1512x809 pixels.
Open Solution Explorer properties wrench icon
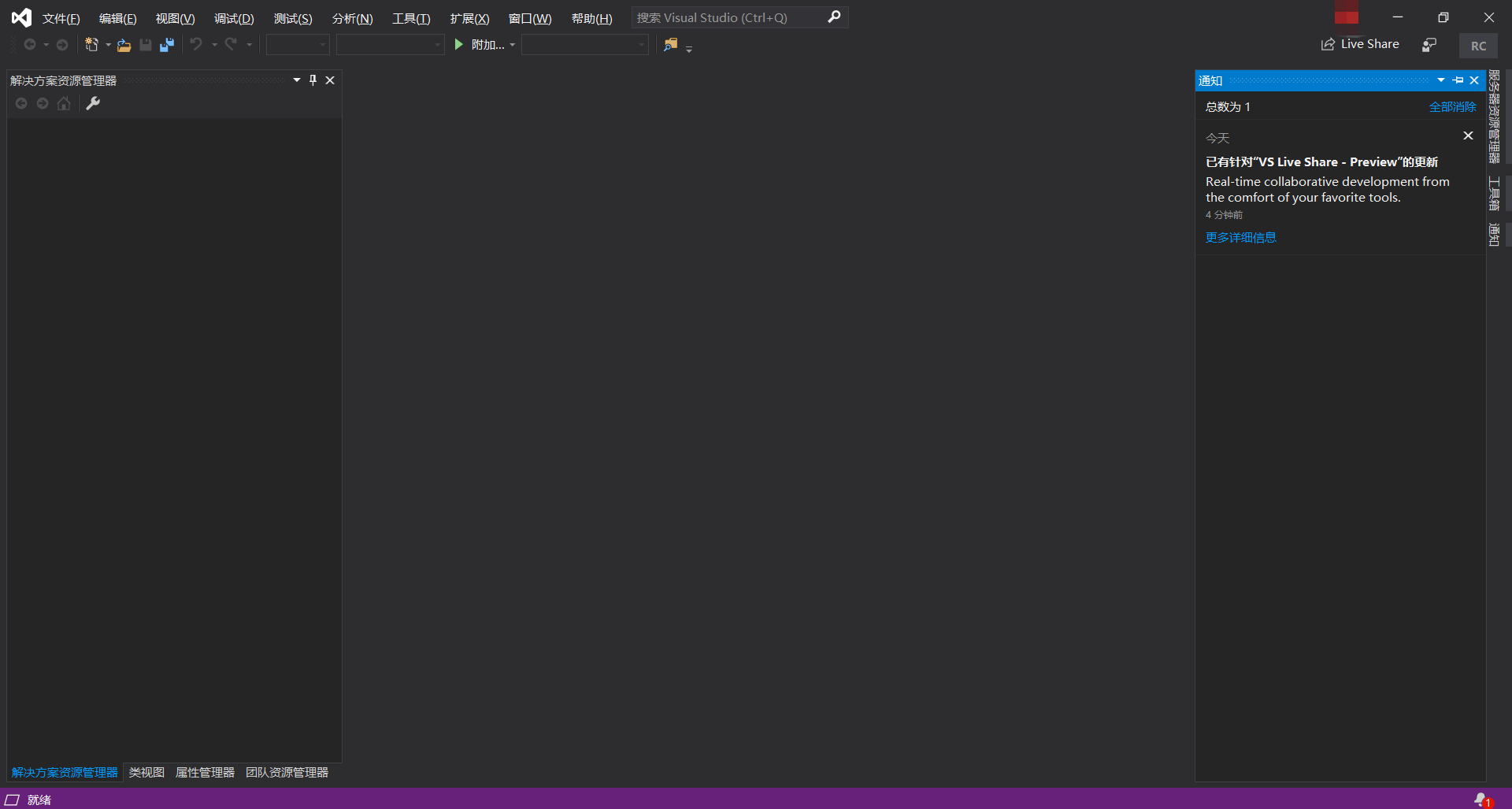(x=93, y=103)
